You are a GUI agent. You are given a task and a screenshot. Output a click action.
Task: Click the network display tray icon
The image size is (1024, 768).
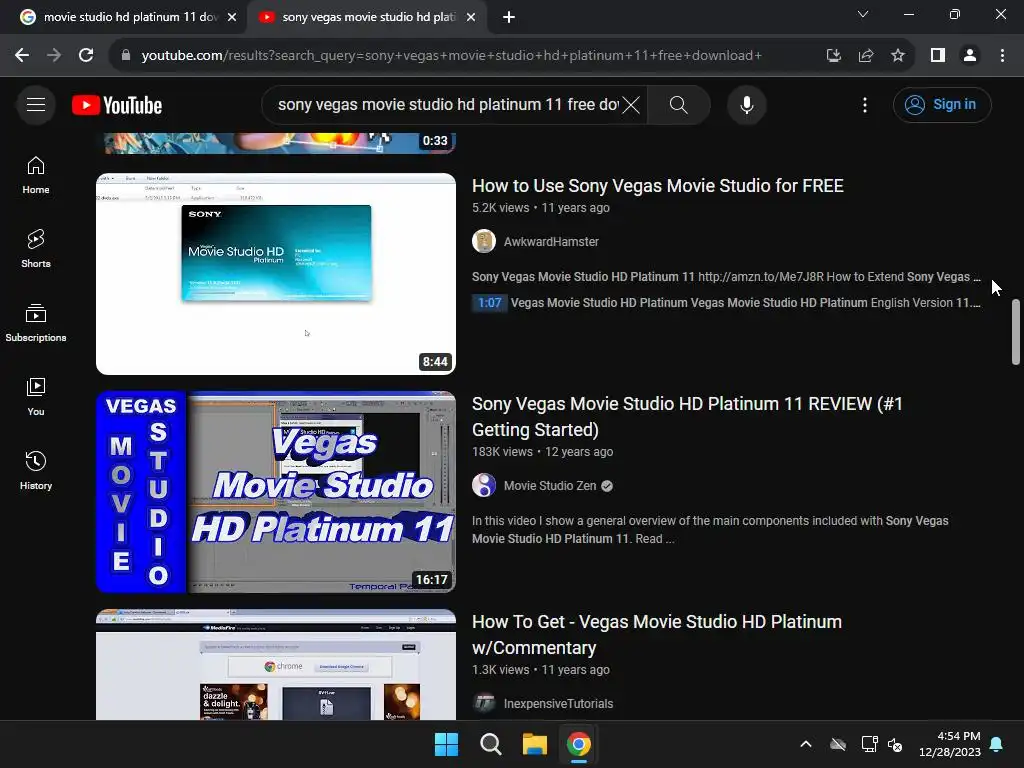pos(869,744)
